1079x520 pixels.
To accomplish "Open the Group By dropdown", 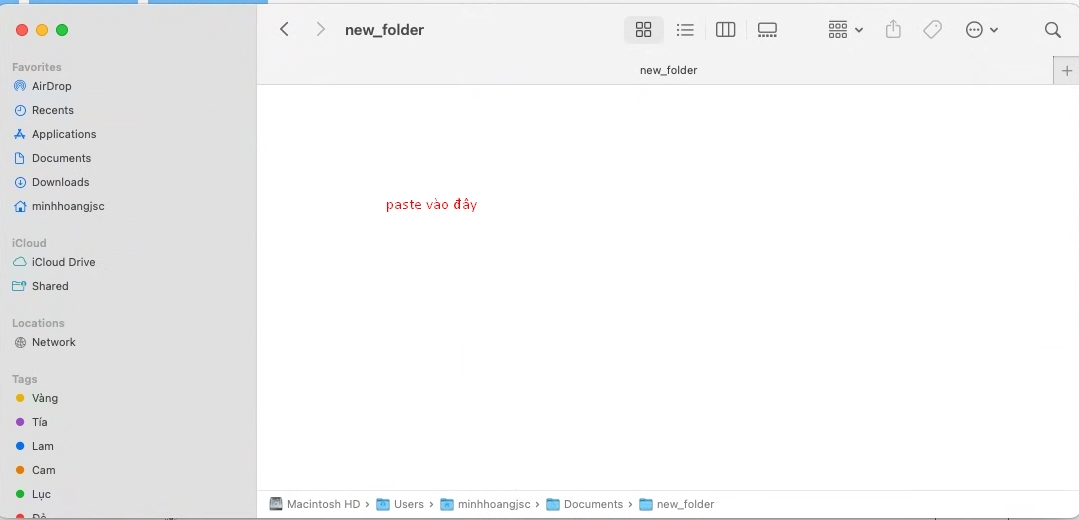I will click(x=845, y=30).
